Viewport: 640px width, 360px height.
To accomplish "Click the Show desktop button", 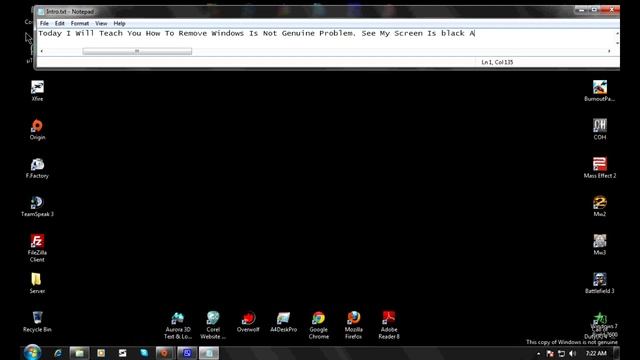I will click(616, 353).
